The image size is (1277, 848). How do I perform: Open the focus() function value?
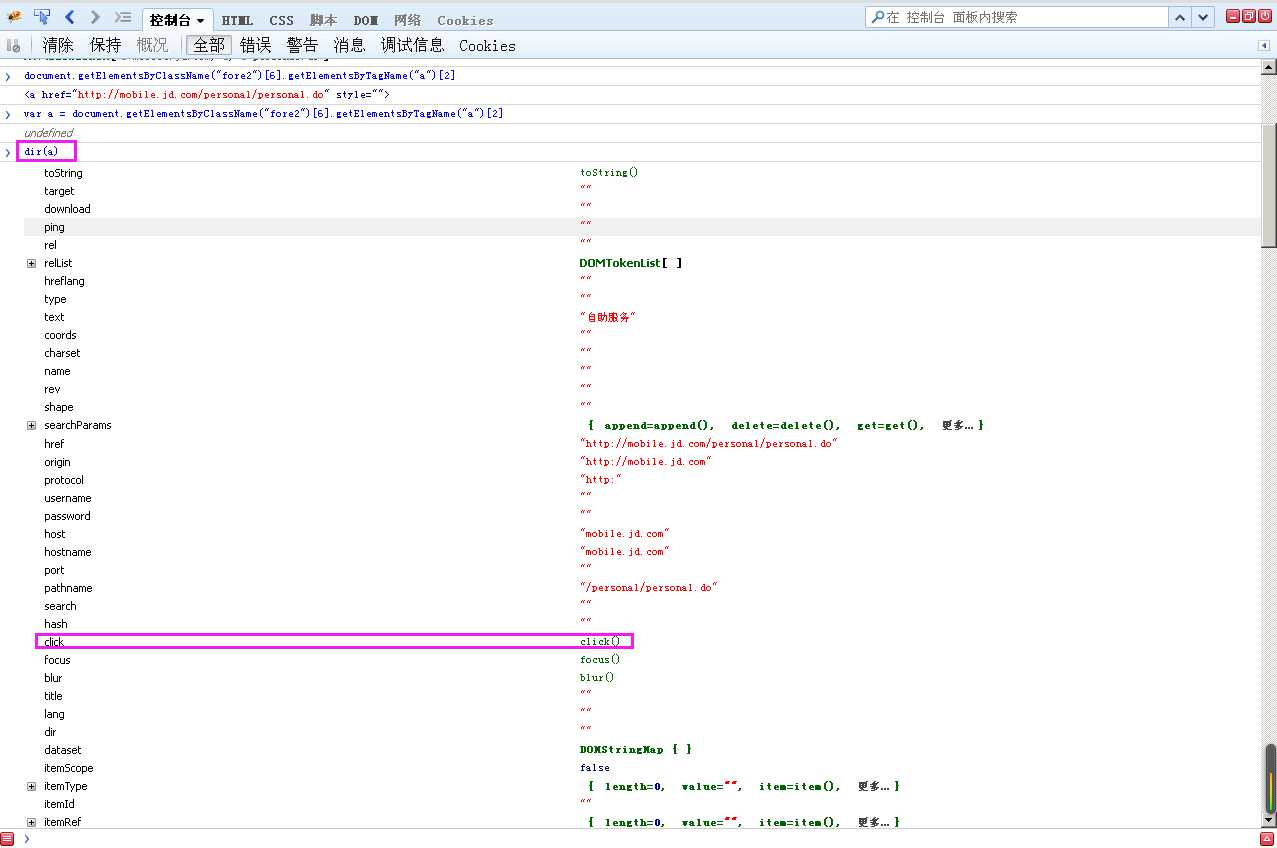click(x=600, y=659)
